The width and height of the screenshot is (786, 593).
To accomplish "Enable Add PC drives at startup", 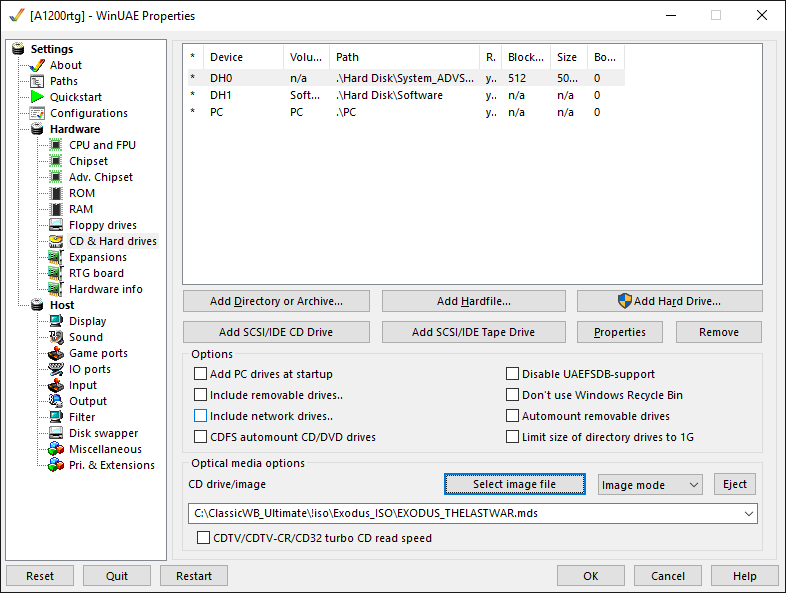I will click(x=201, y=374).
